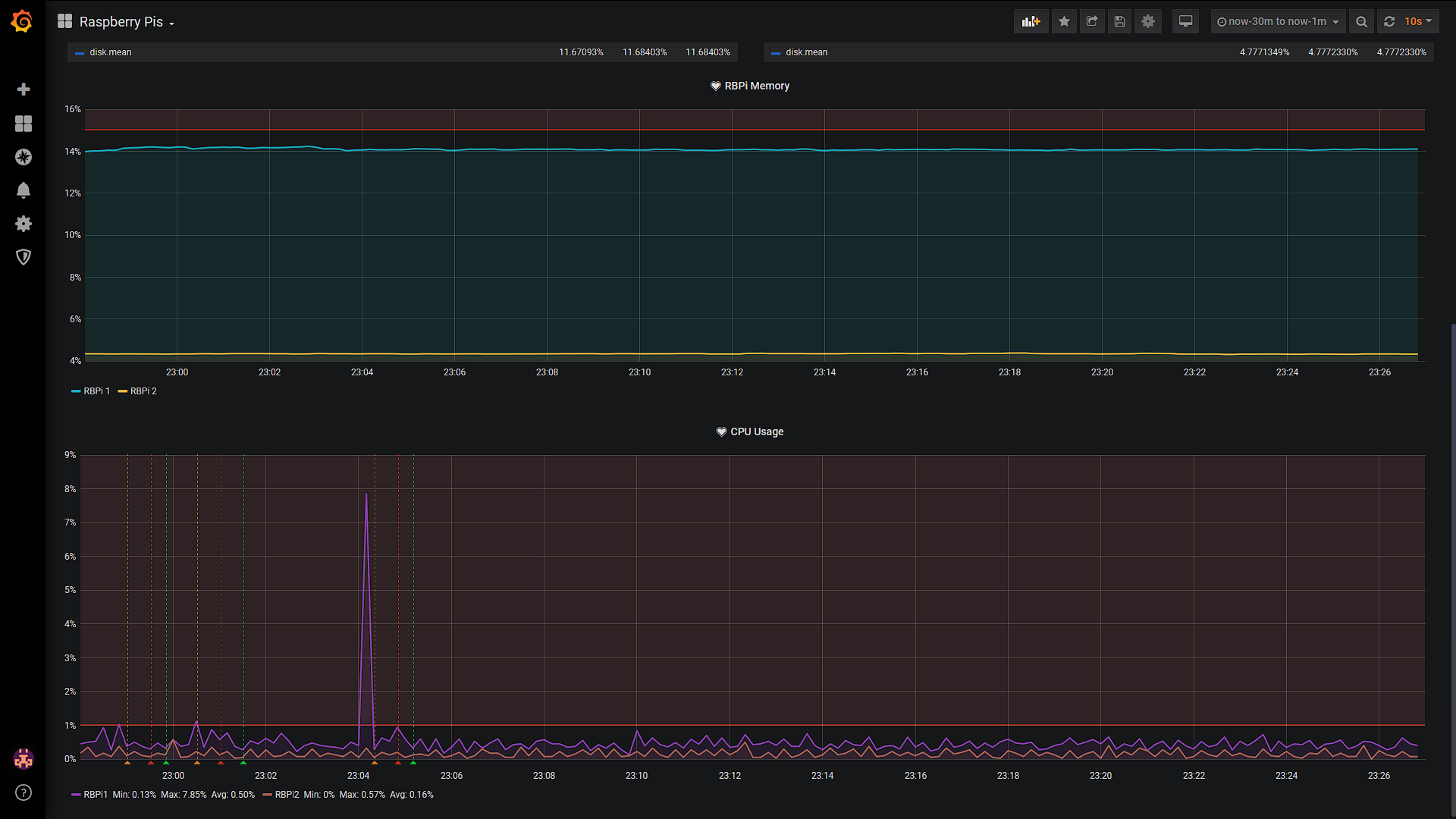Open Explore compass icon in sidebar
1456x819 pixels.
tap(24, 157)
